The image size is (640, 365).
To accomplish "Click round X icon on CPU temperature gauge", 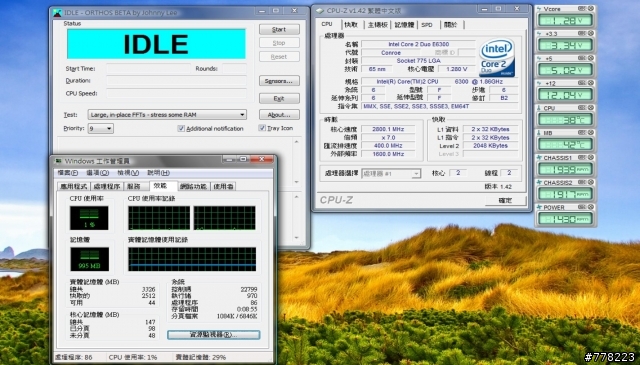I will click(590, 108).
